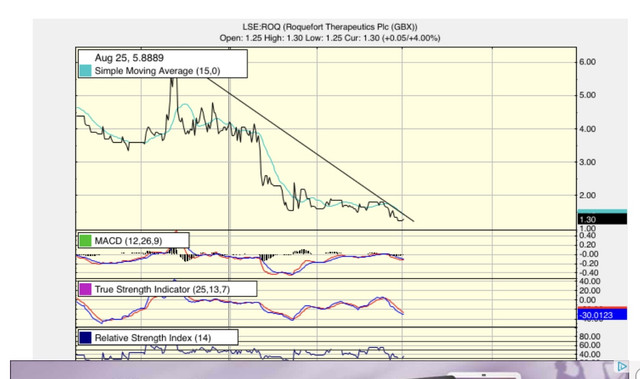Click the 6.00 price axis label
The height and width of the screenshot is (379, 640).
[587, 62]
